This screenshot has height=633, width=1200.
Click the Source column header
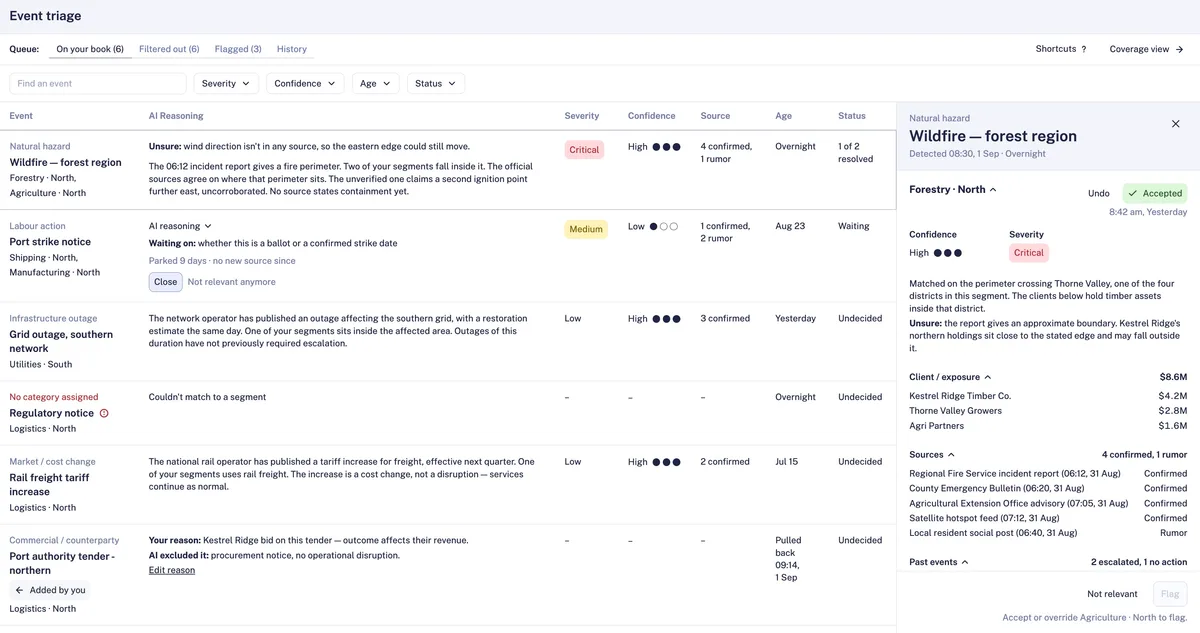pos(715,116)
